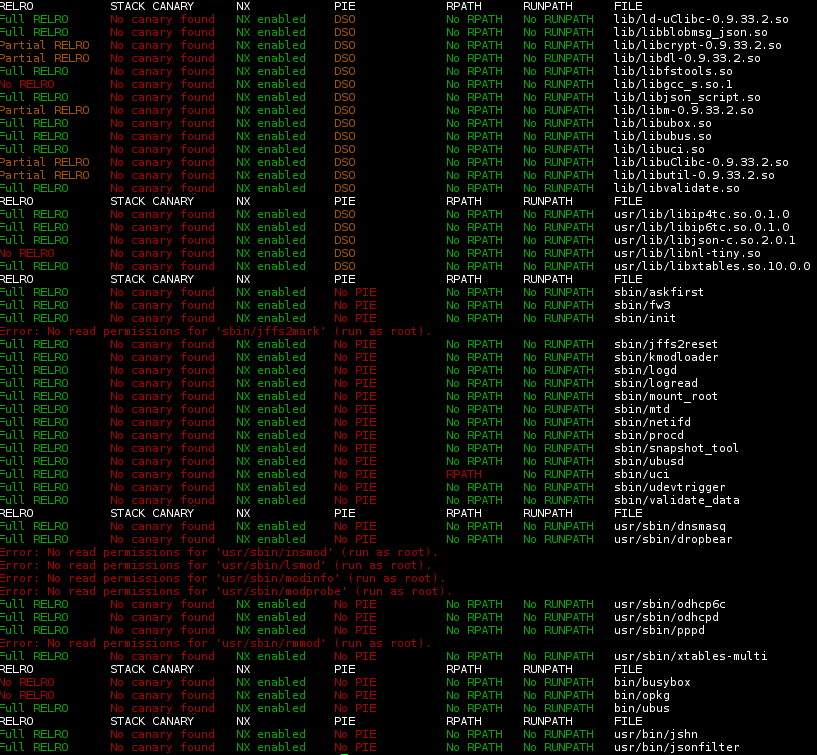Image resolution: width=817 pixels, height=755 pixels.
Task: Click the error line about 'usr/sbin/rmmod'
Action: [216, 644]
